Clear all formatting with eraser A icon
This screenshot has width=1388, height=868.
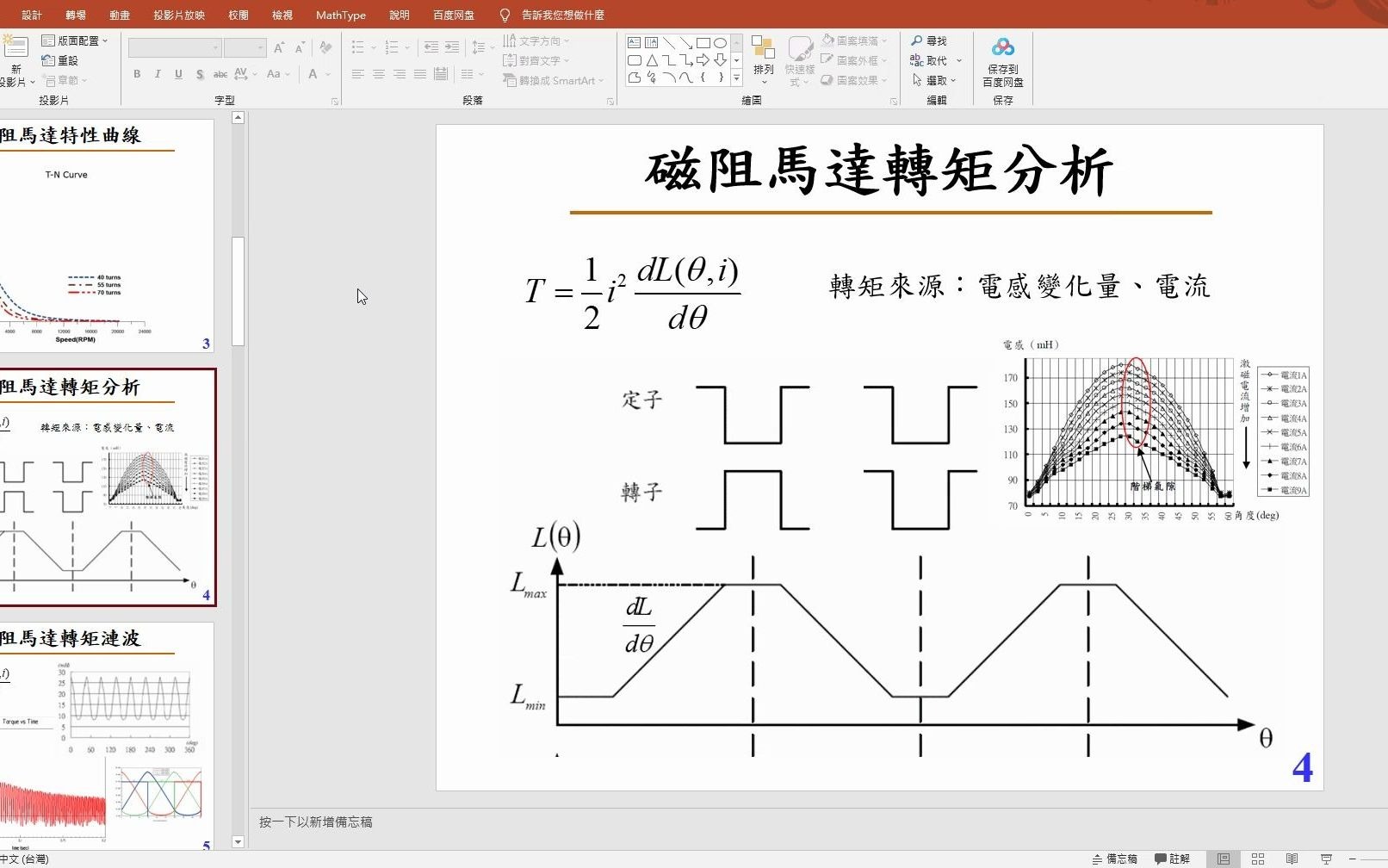click(325, 48)
